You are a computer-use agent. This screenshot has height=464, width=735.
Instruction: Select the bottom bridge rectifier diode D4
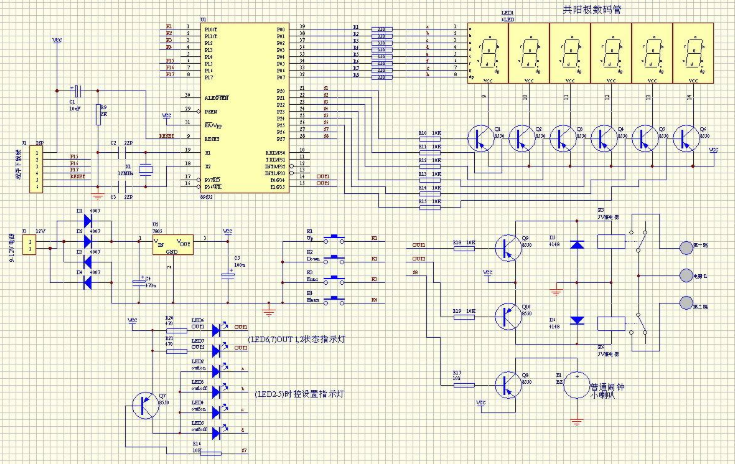tap(87, 283)
